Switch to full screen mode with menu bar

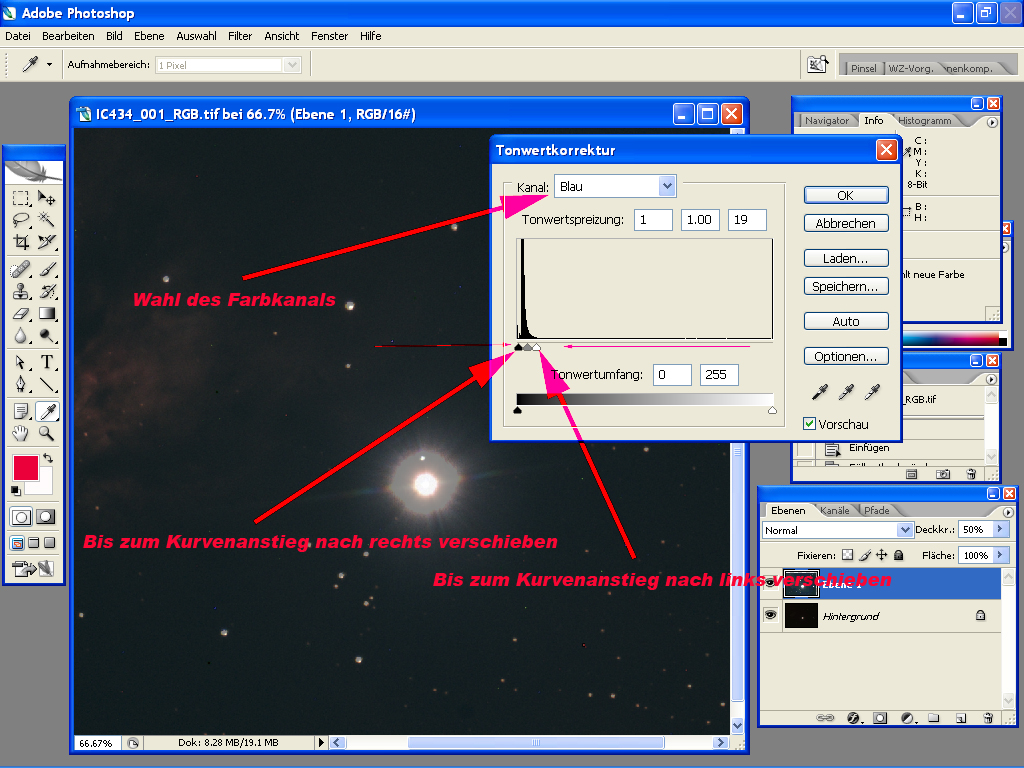click(33, 543)
